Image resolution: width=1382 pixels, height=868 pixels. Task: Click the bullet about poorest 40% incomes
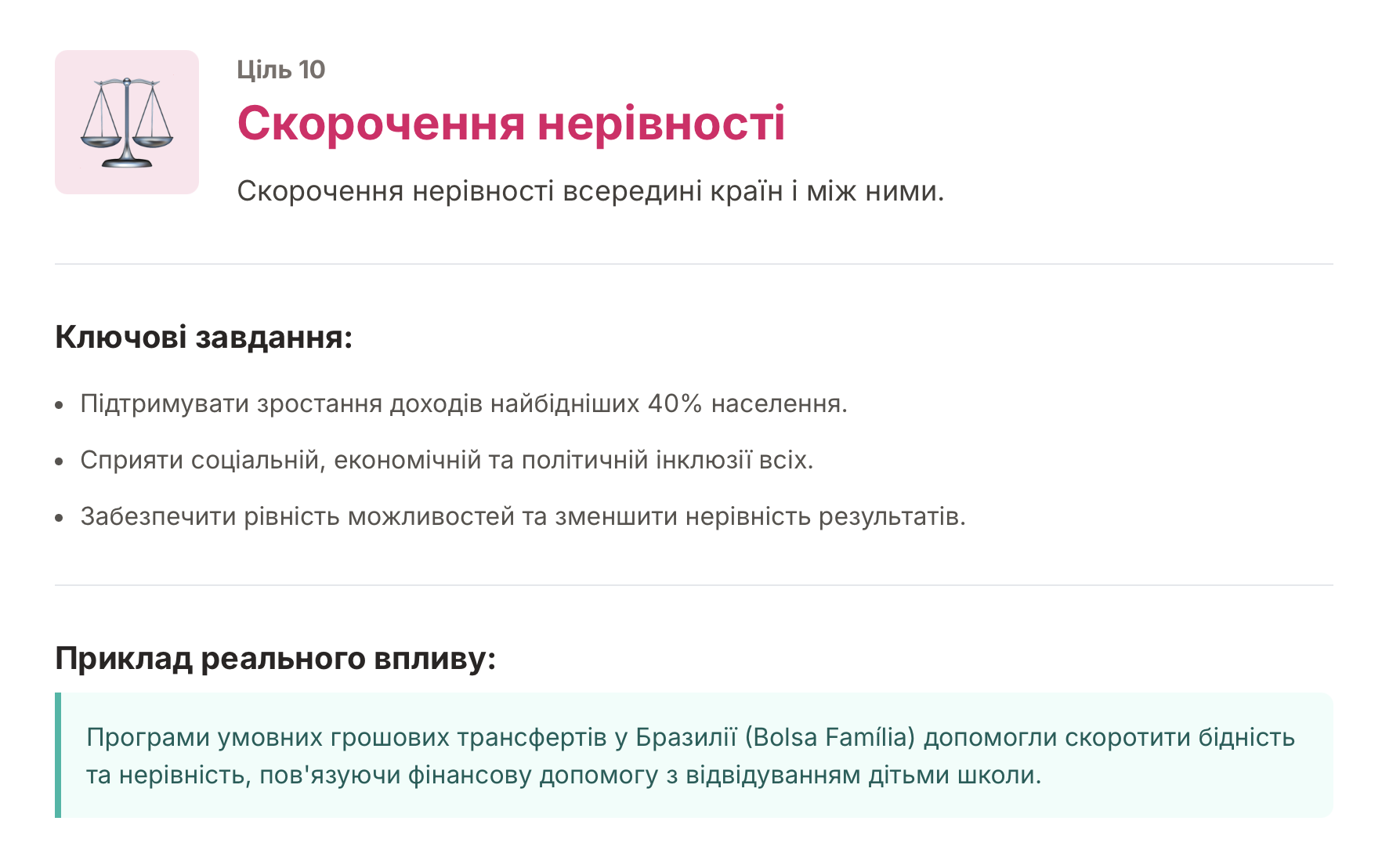(463, 404)
